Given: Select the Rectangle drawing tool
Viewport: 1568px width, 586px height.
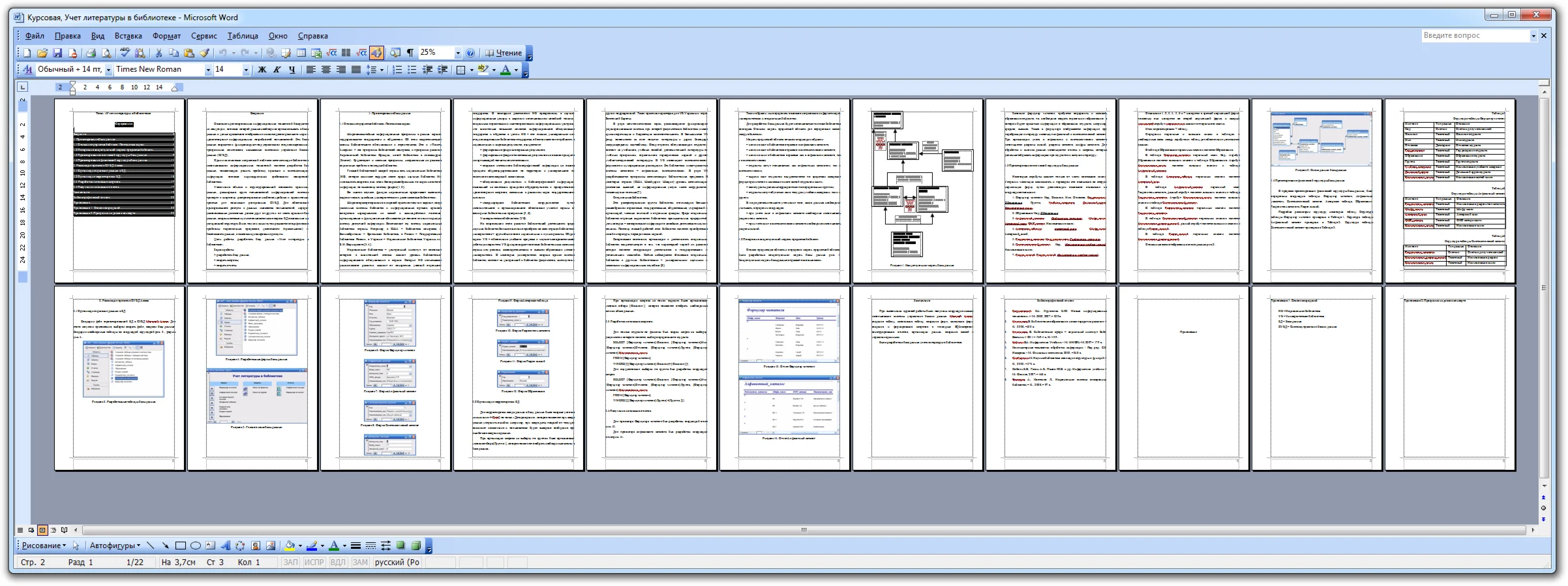Looking at the screenshot, I should [x=180, y=546].
